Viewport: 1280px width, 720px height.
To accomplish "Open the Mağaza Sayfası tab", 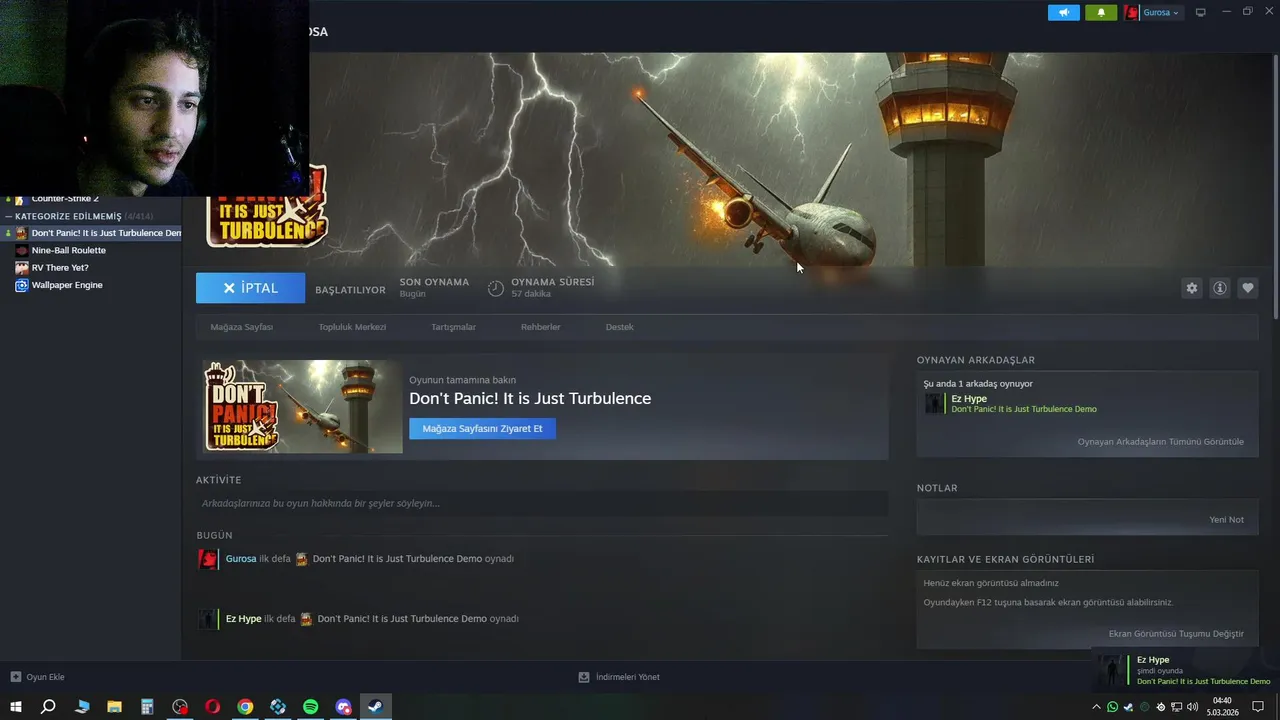I will click(x=241, y=327).
